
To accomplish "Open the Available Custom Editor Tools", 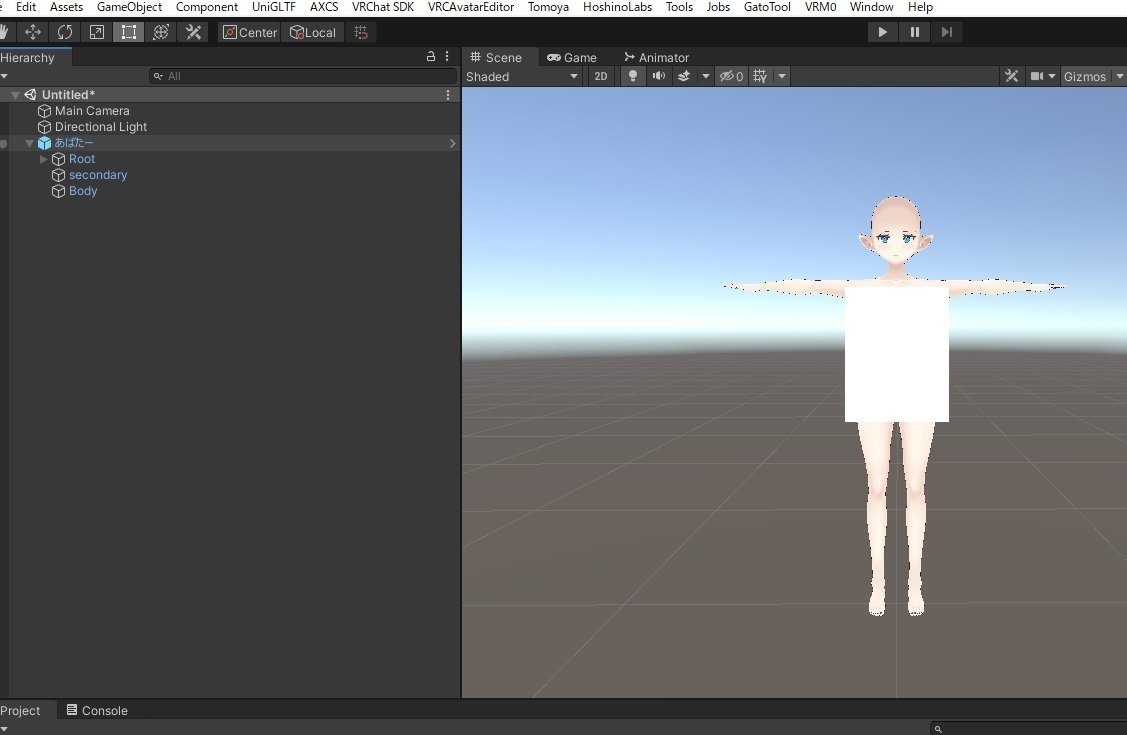I will 192,31.
